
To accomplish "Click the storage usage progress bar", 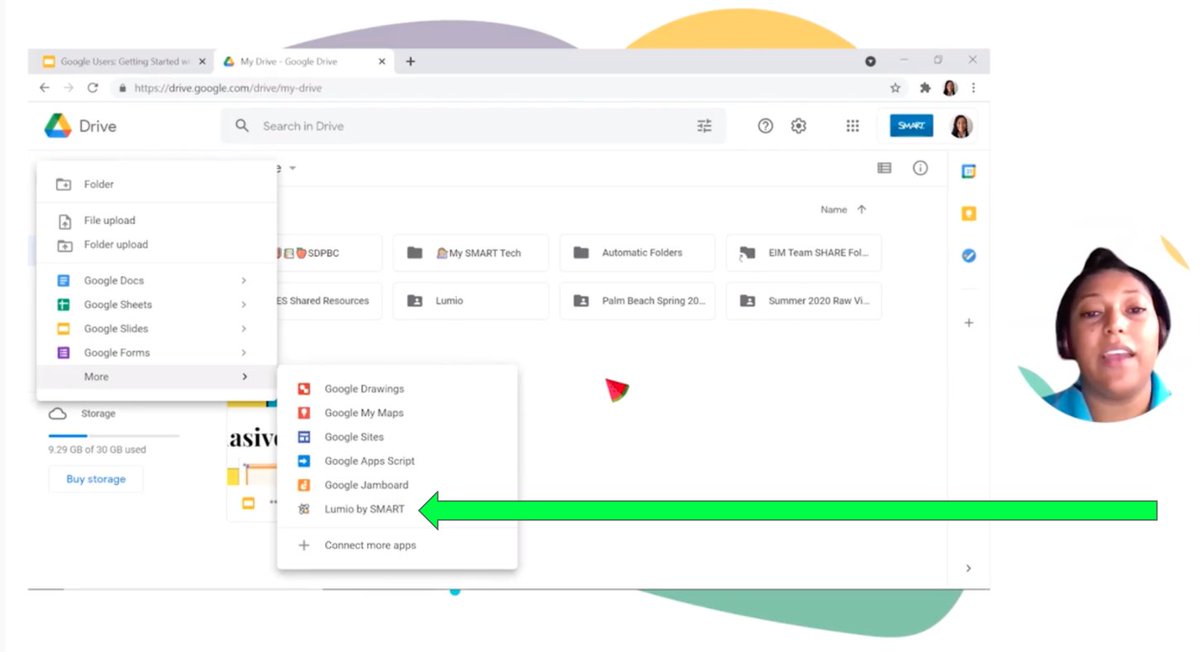I will tap(114, 436).
